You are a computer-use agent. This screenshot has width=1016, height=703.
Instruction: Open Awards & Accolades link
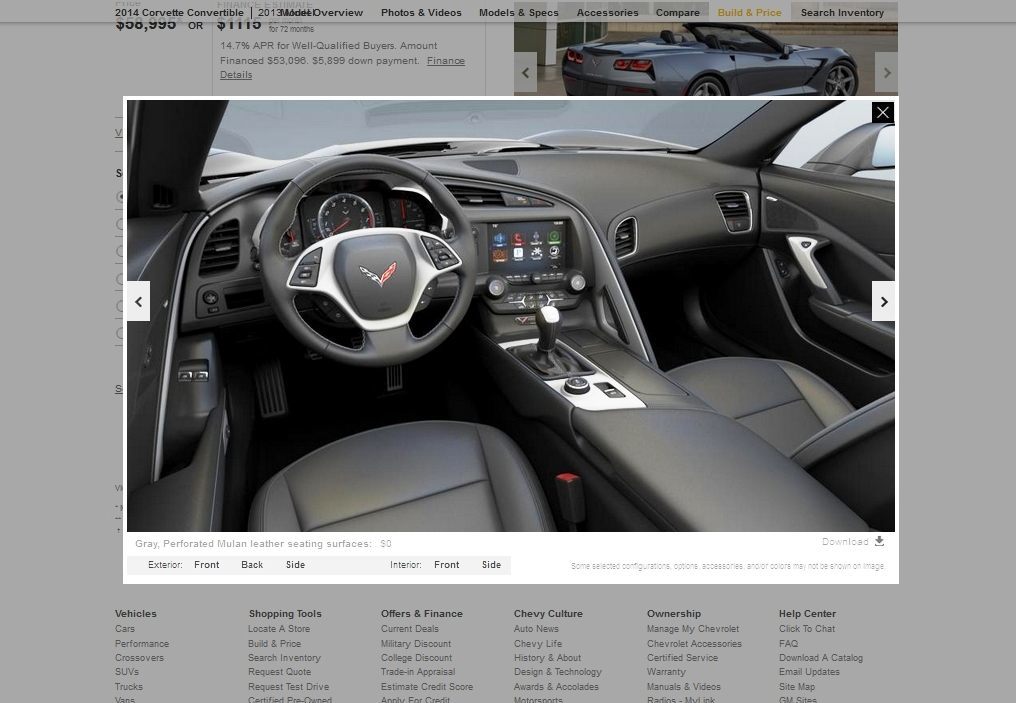pyautogui.click(x=557, y=687)
